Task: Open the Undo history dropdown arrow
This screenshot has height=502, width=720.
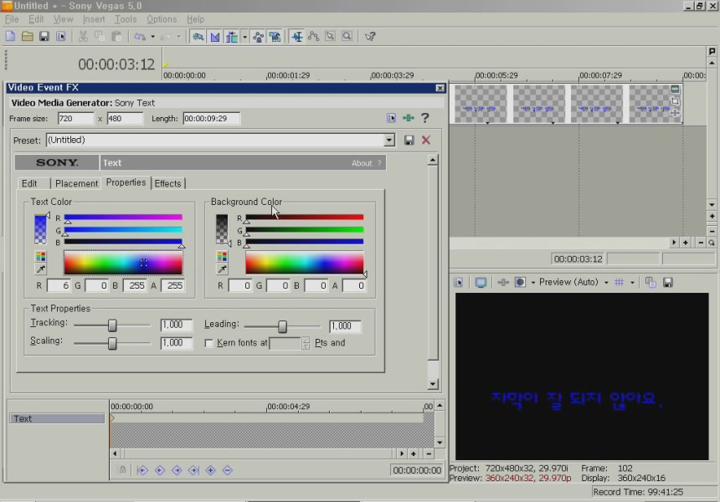Action: (153, 36)
